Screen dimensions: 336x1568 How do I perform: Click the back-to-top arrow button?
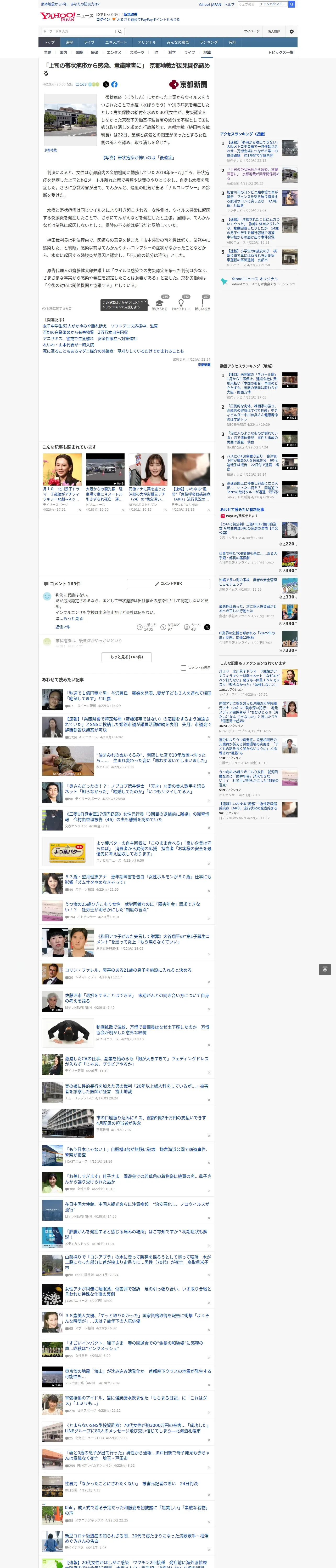point(325,970)
